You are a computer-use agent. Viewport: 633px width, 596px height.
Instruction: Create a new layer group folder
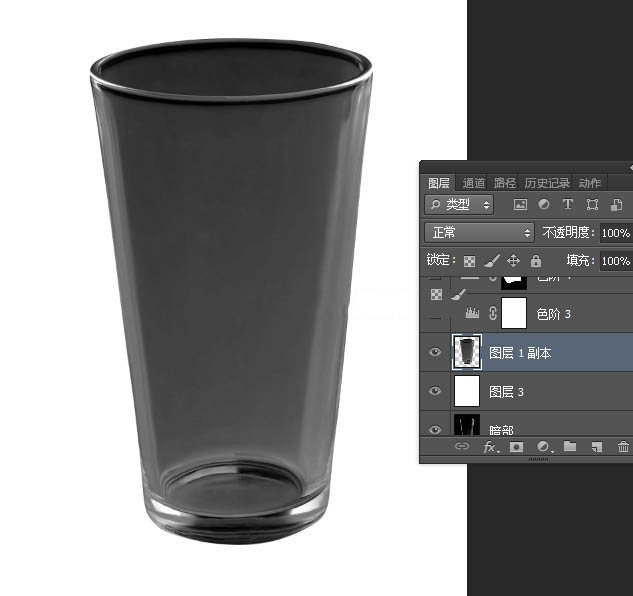pyautogui.click(x=570, y=446)
